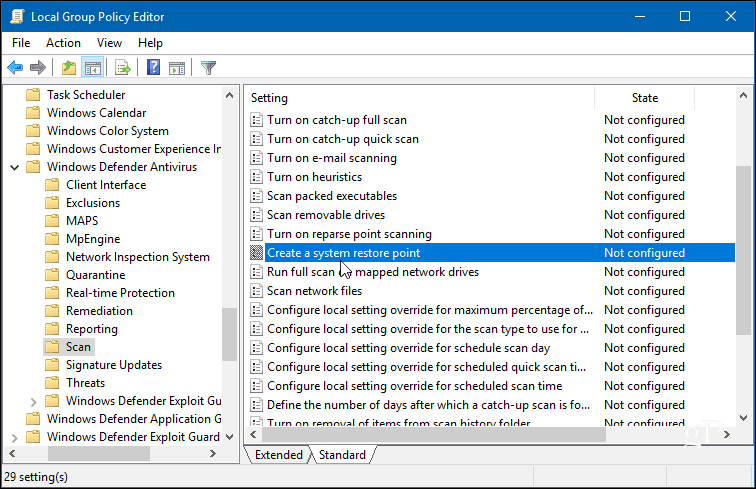Select override for scheduled scan time setting
The image size is (756, 489).
pos(415,386)
